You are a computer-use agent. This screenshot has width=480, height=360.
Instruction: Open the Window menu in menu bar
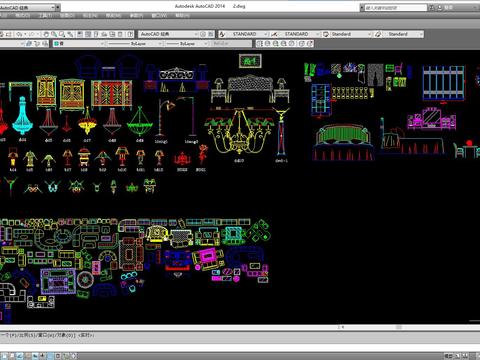159,15
